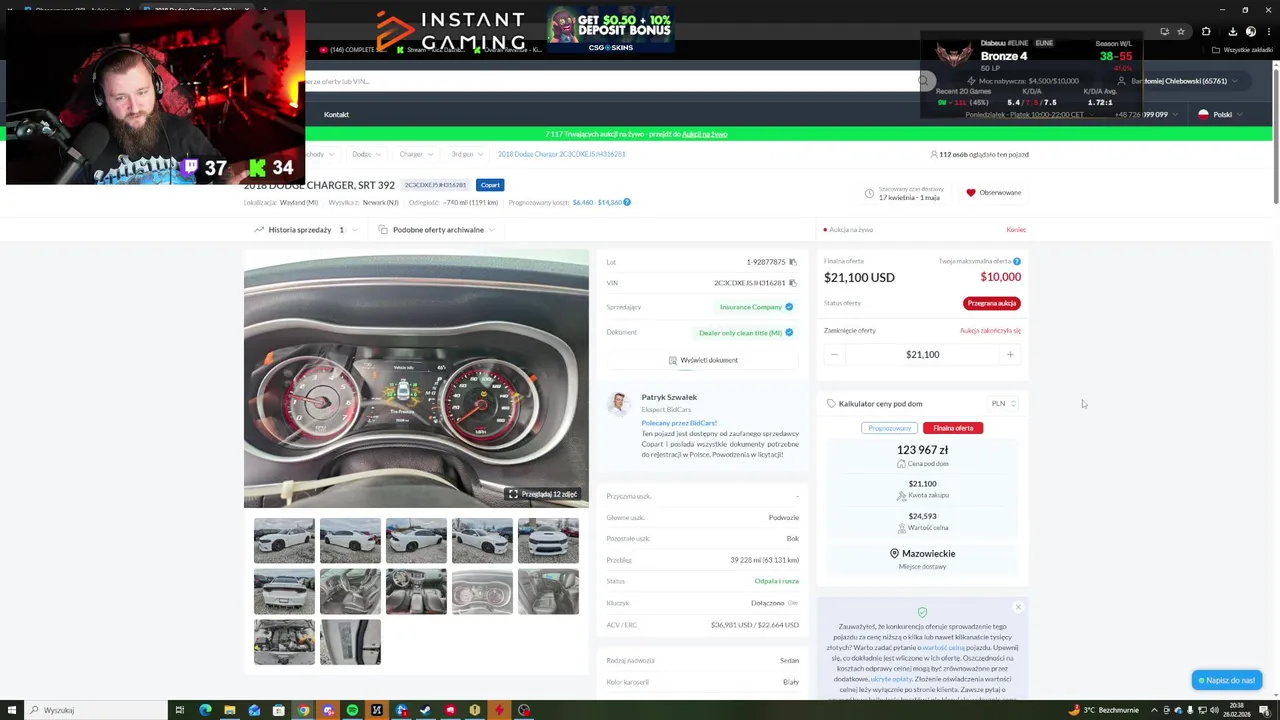Screen dimensions: 1280x720
Task: Decrease the bid with the minus button
Action: (834, 354)
